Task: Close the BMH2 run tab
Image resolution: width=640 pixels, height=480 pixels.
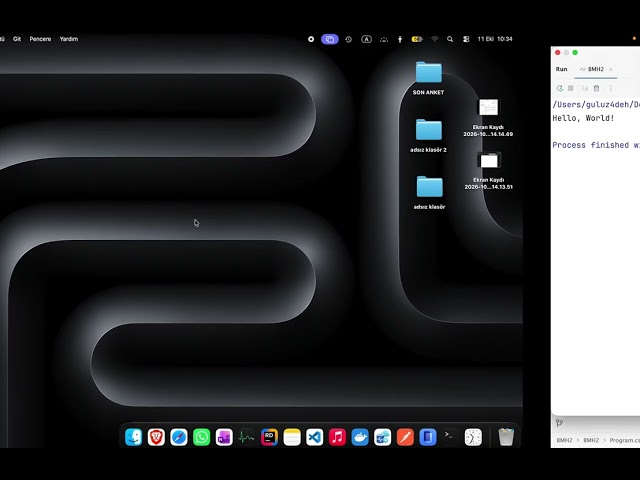Action: pos(611,69)
